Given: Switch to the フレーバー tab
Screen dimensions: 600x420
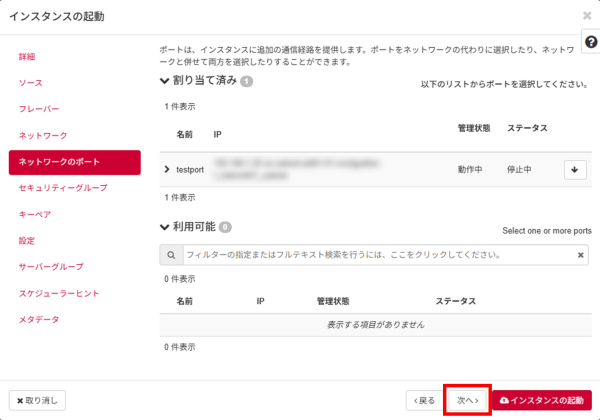Looking at the screenshot, I should (39, 108).
